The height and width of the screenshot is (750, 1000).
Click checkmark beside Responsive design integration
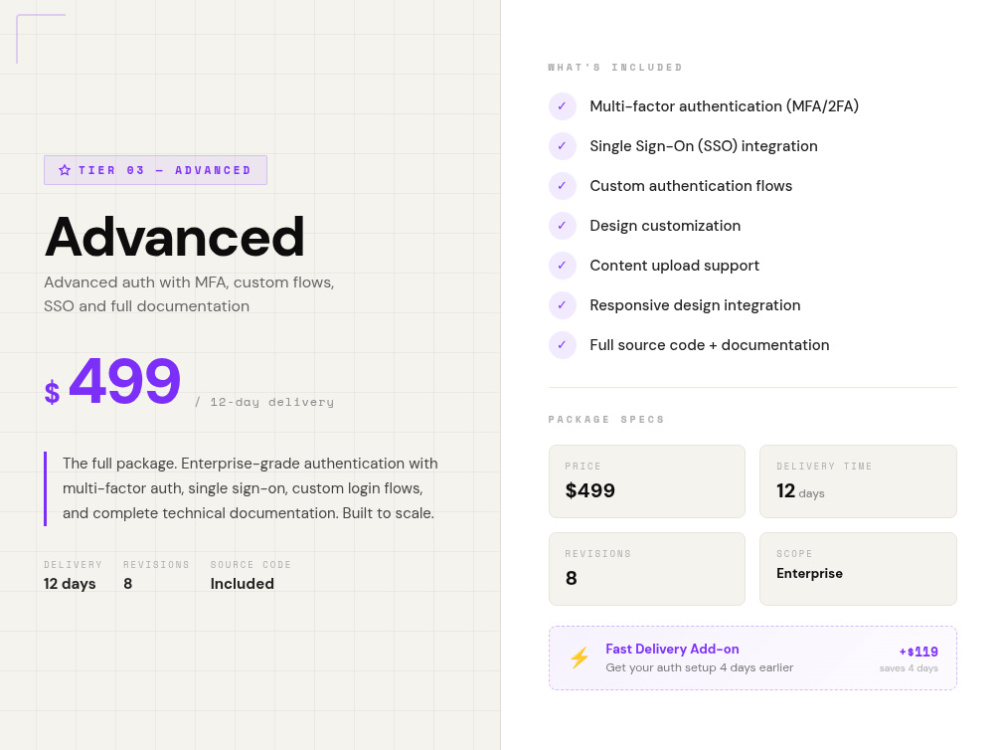click(562, 305)
